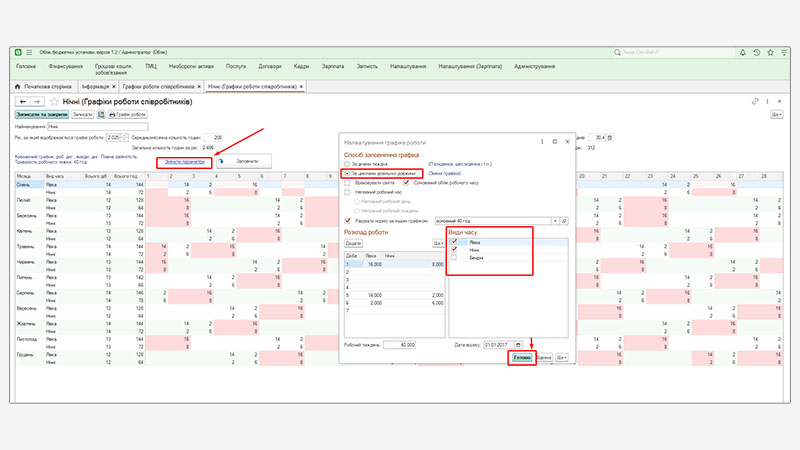Open calendar picker for Дата відліку
The width and height of the screenshot is (800, 450).
518,344
